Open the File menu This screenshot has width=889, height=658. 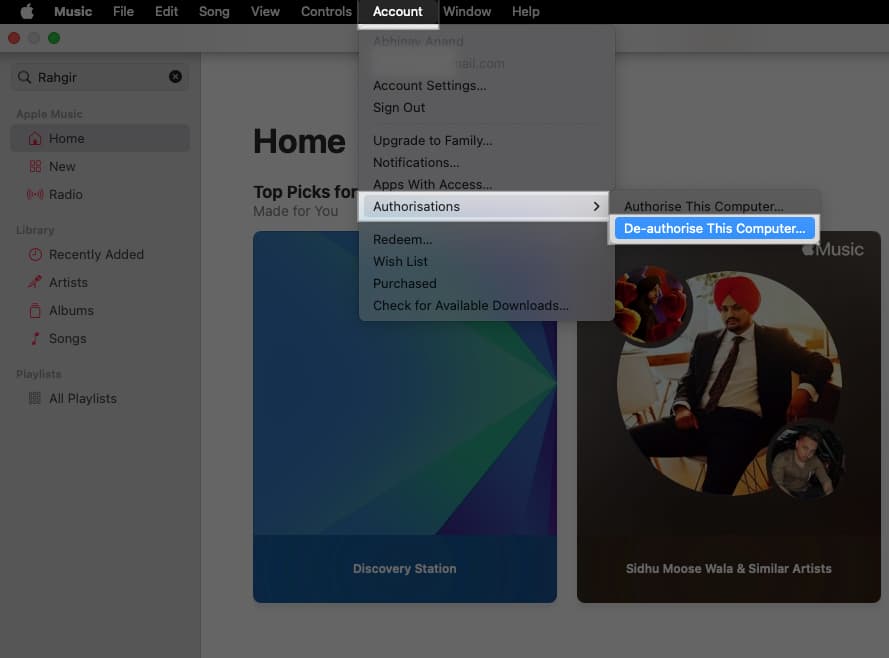[123, 11]
